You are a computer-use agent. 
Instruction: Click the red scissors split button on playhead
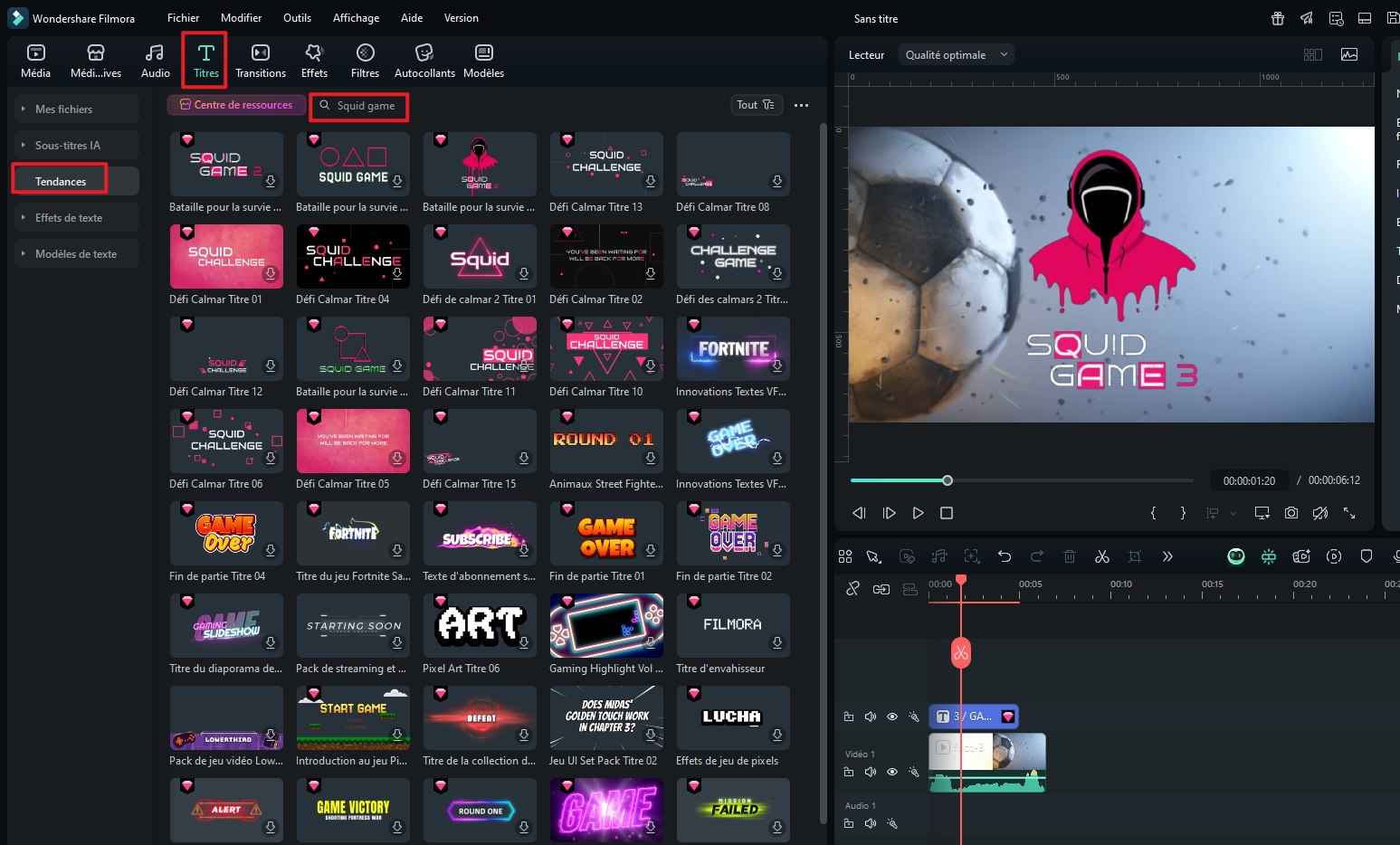pyautogui.click(x=961, y=652)
